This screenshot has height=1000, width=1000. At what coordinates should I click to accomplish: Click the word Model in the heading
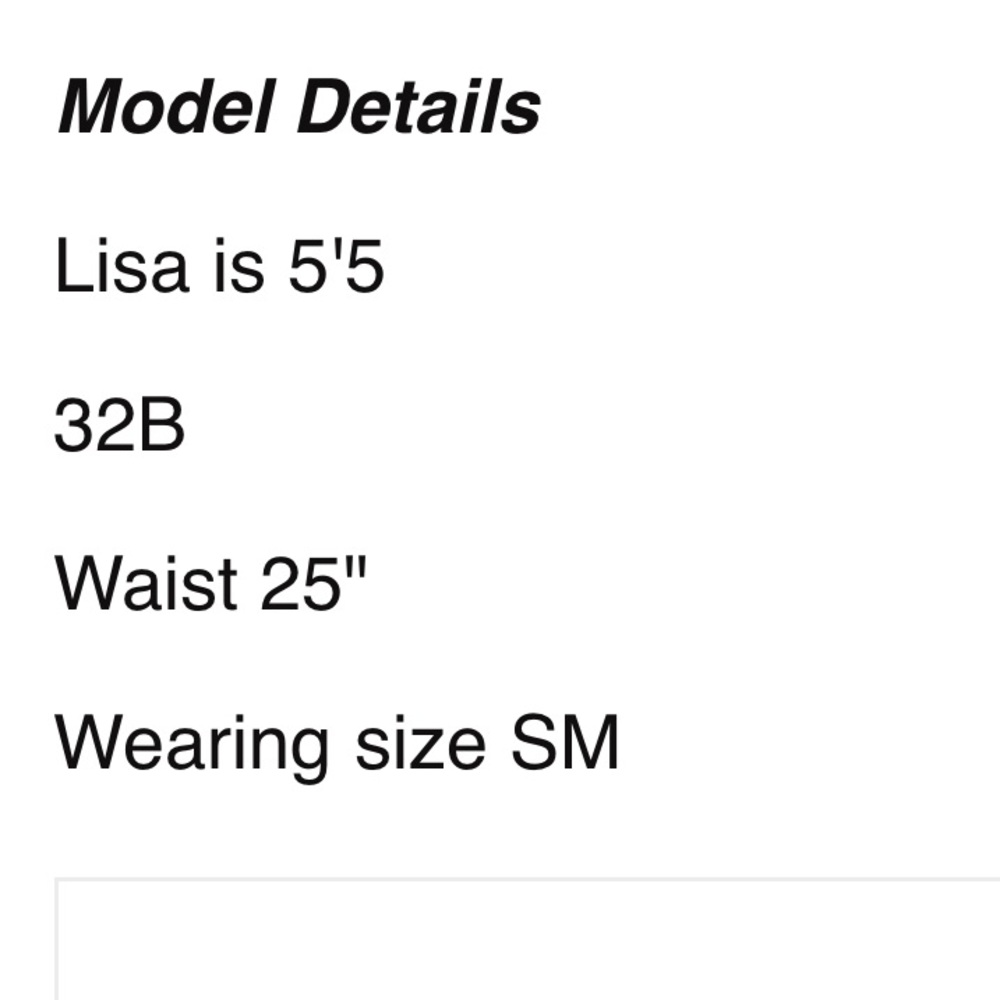pos(166,106)
